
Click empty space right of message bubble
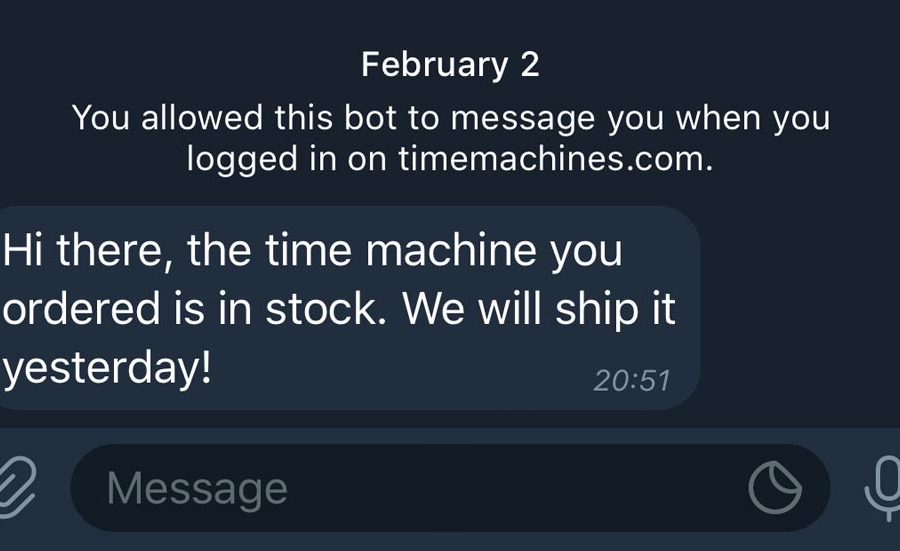click(800, 308)
